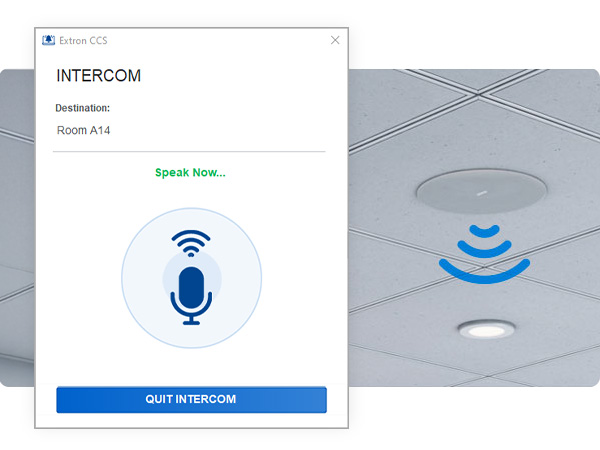Click the empty title bar area before the close X

click(218, 40)
